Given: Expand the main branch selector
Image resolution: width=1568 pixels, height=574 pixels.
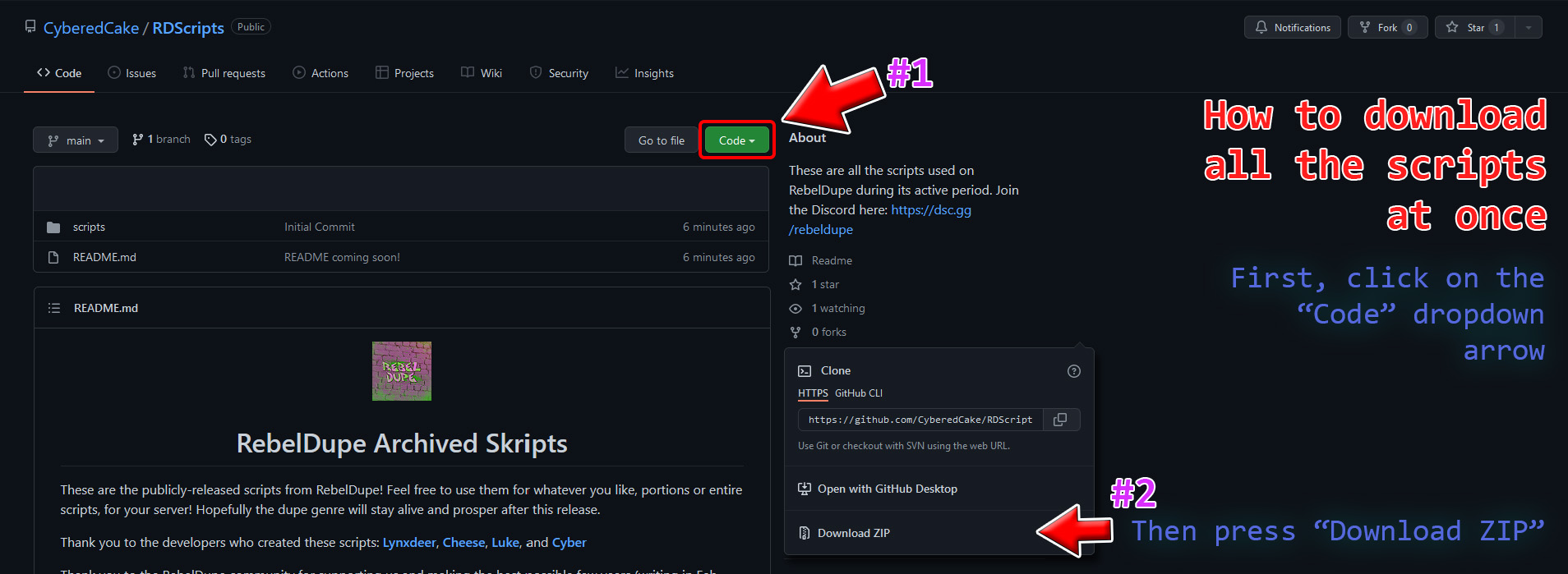Looking at the screenshot, I should [x=76, y=140].
